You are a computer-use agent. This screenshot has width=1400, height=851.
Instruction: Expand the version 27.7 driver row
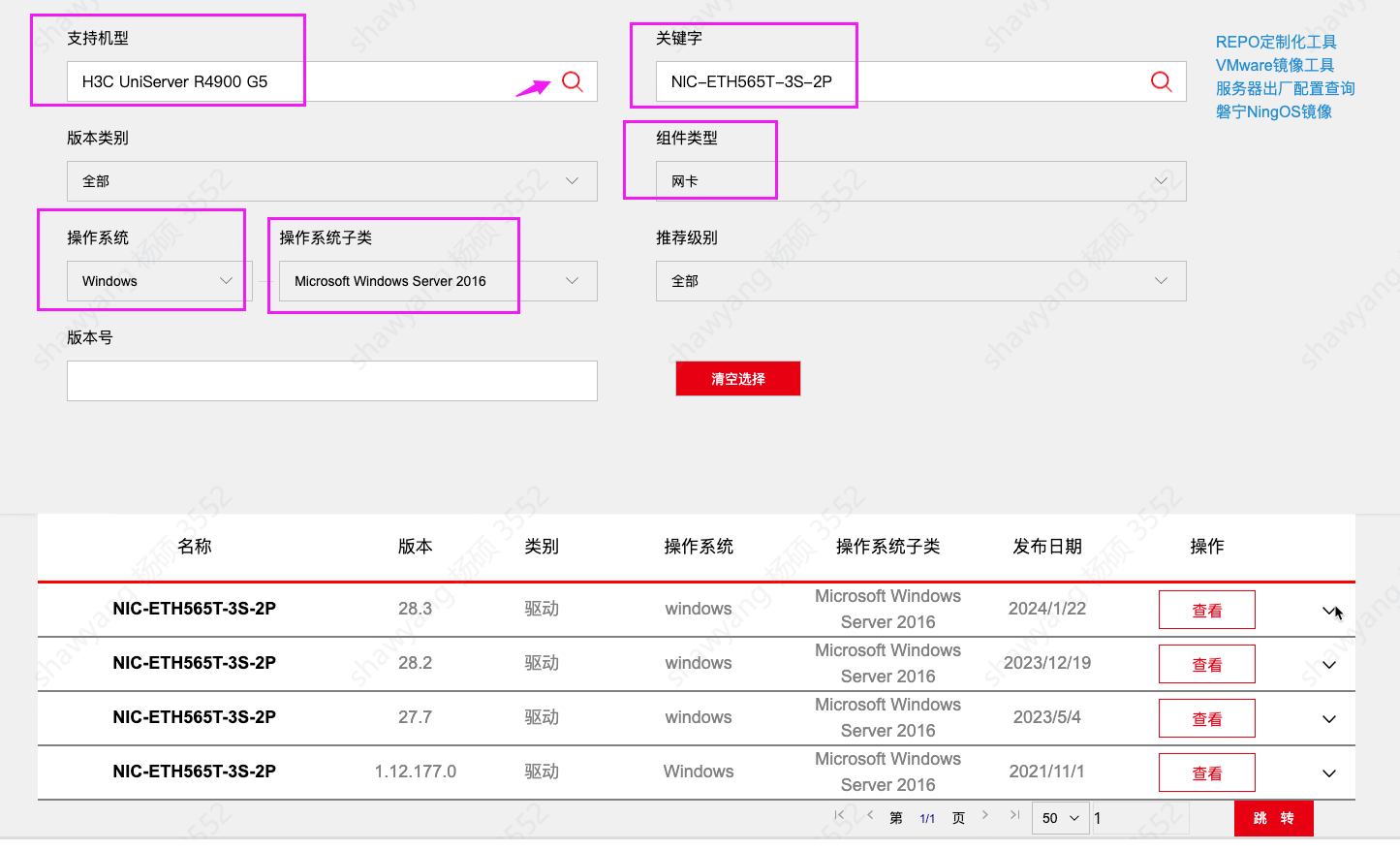(x=1329, y=719)
